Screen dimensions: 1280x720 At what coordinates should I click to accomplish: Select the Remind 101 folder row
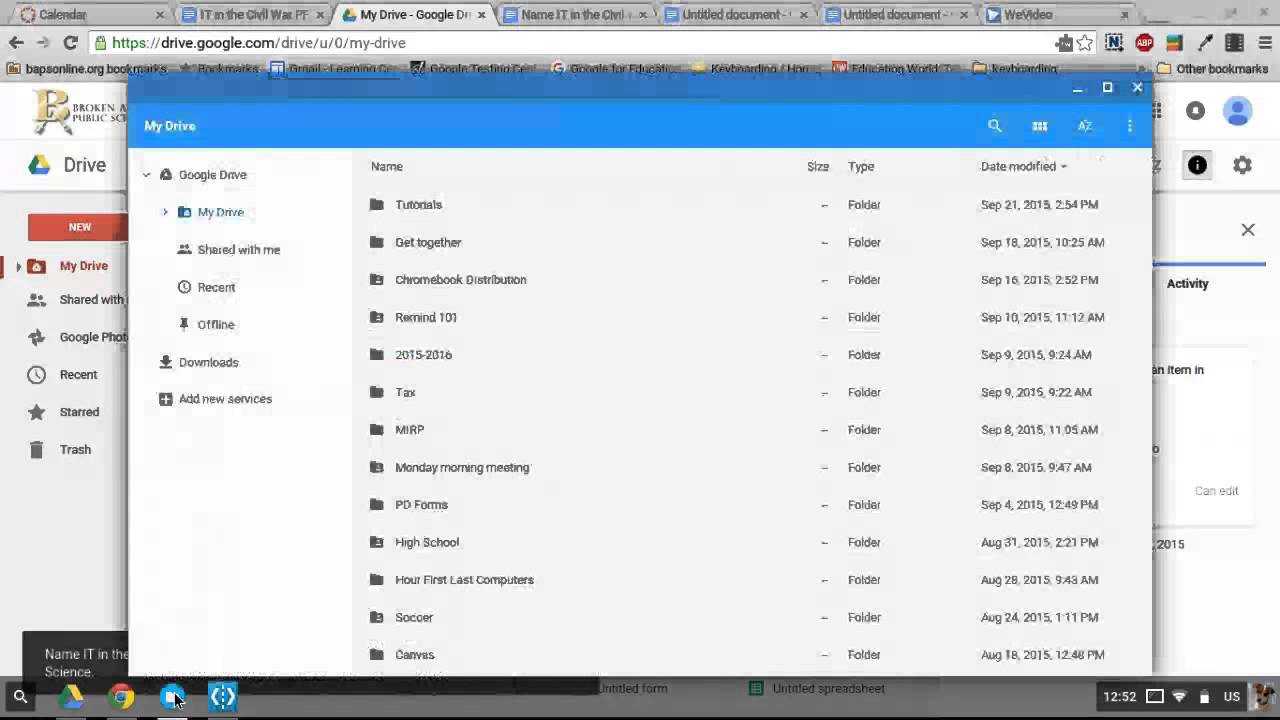point(752,317)
